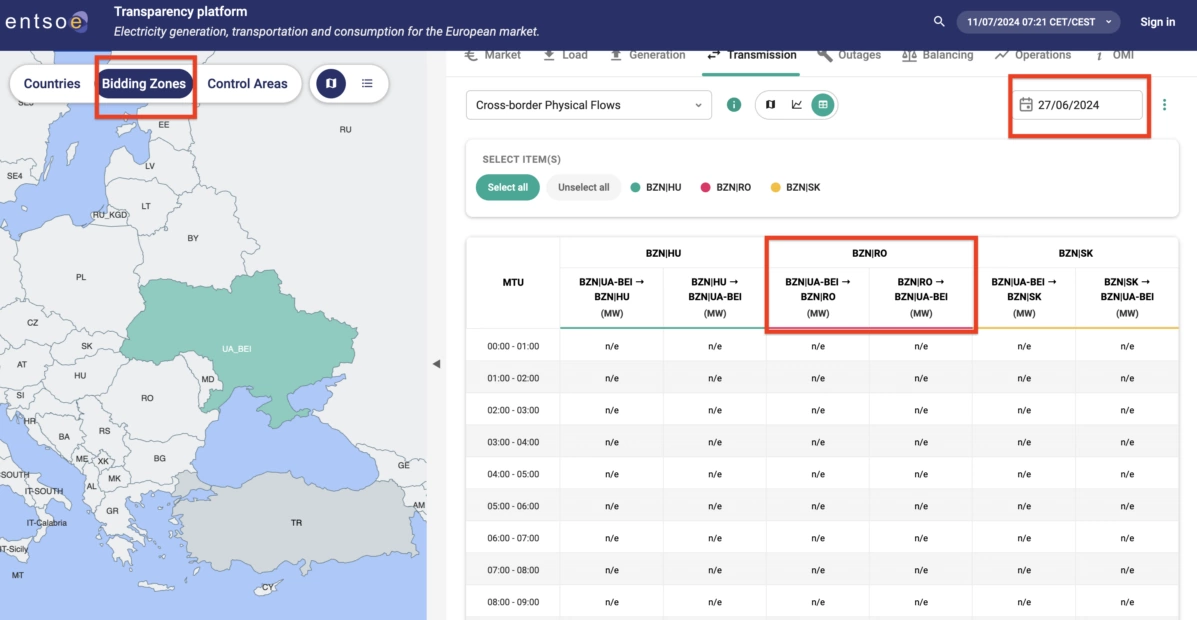Image resolution: width=1197 pixels, height=620 pixels.
Task: Click the 04:00 - 05:00 row label
Action: point(513,473)
